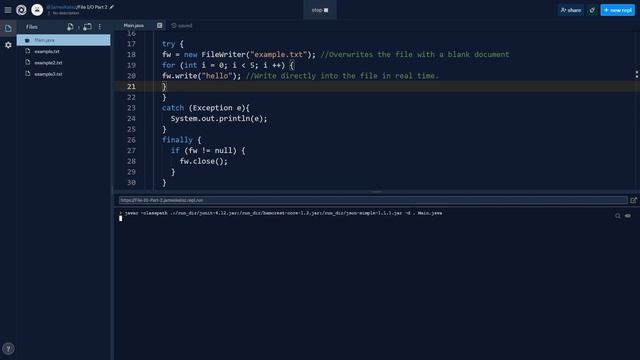Click the editor-console divider handle

[x=377, y=191]
